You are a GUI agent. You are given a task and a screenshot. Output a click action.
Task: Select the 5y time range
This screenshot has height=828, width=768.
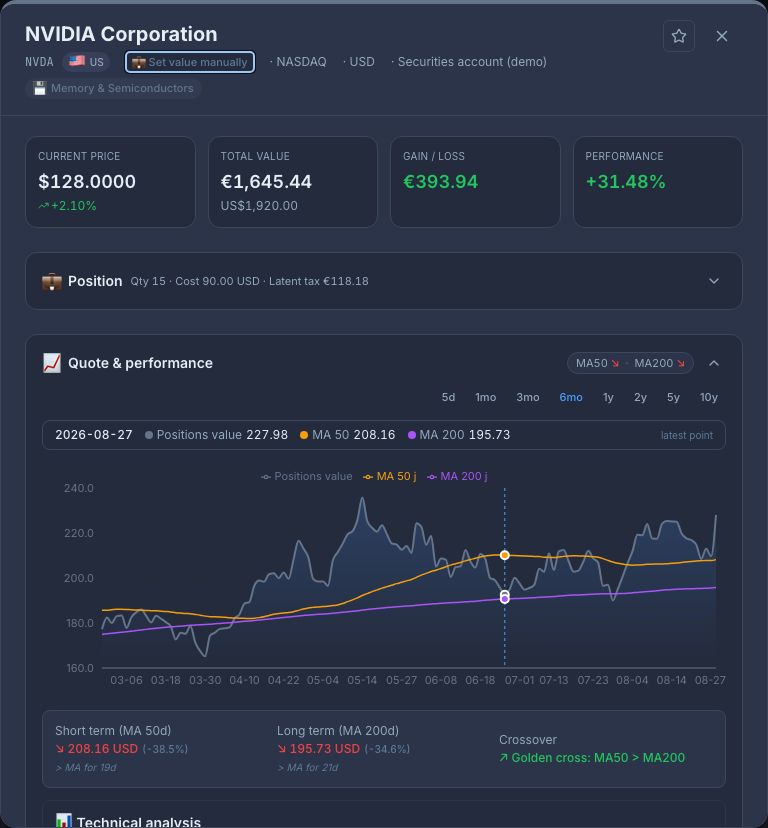(673, 397)
